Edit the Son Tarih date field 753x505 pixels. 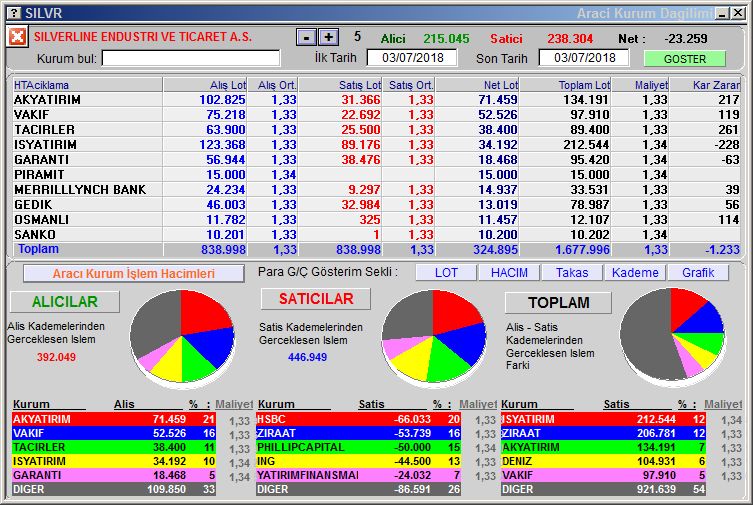click(584, 58)
